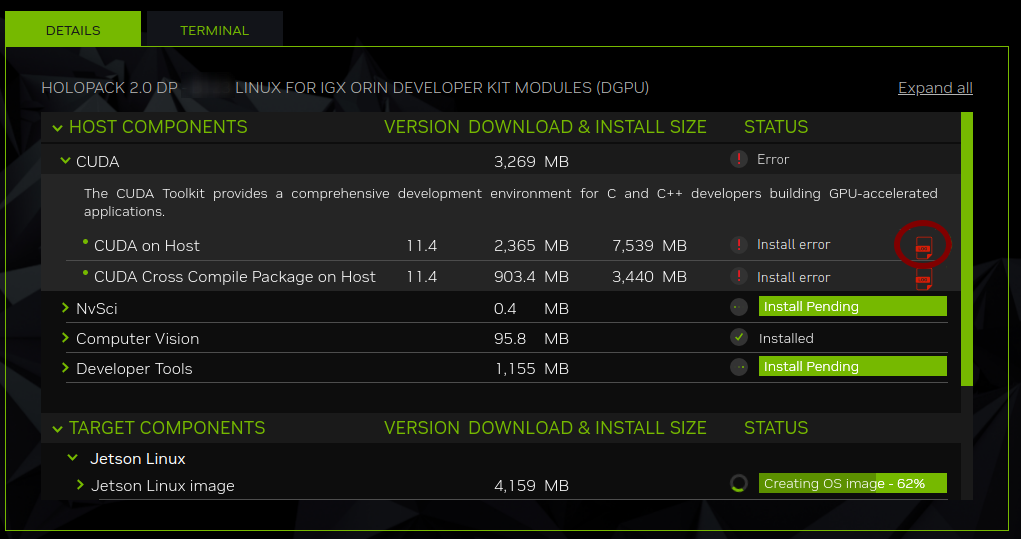Select CUDA Cross Compile Package on Host label
This screenshot has height=539, width=1021.
(x=234, y=277)
